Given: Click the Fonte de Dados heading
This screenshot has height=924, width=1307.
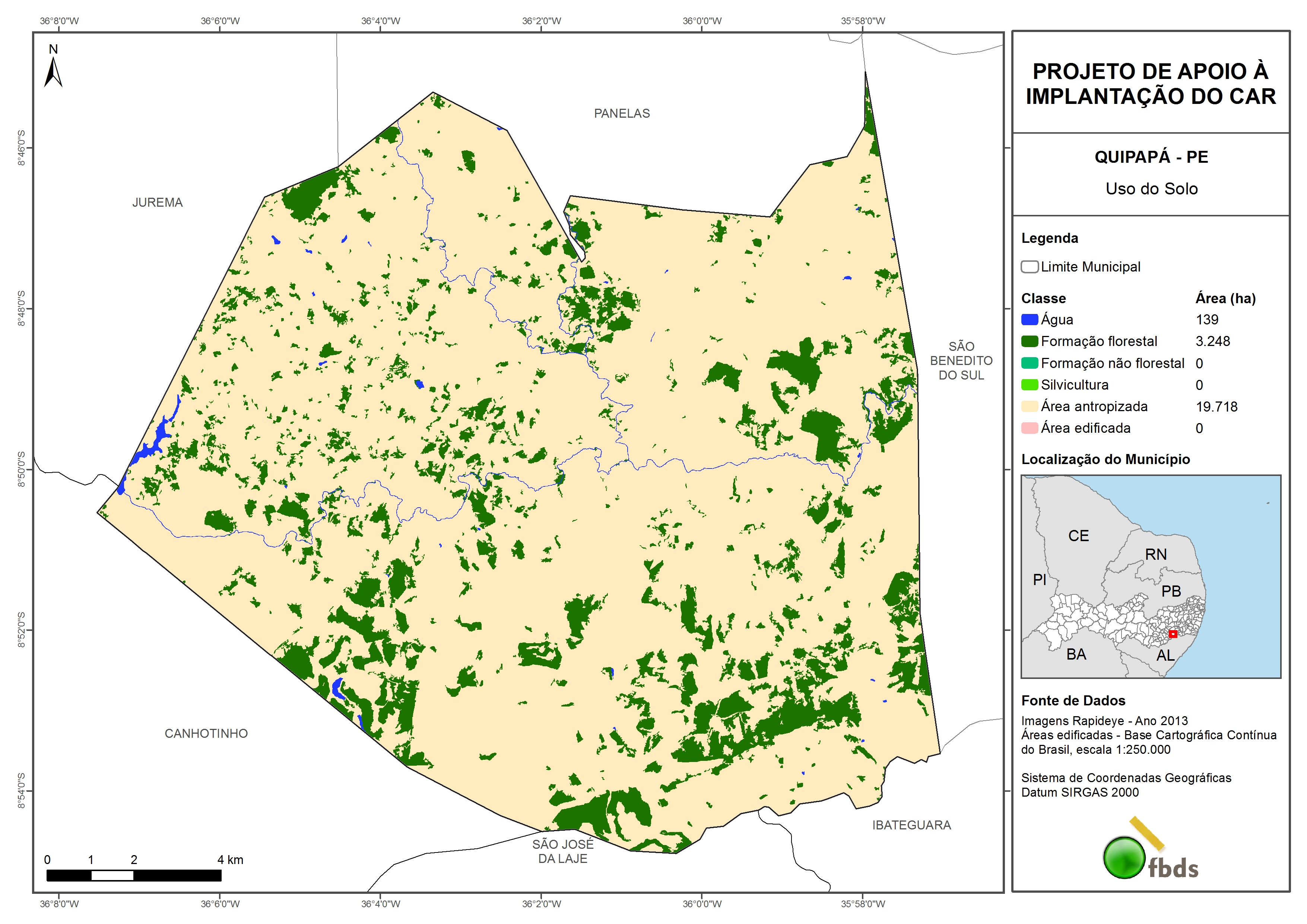Looking at the screenshot, I should [1073, 701].
